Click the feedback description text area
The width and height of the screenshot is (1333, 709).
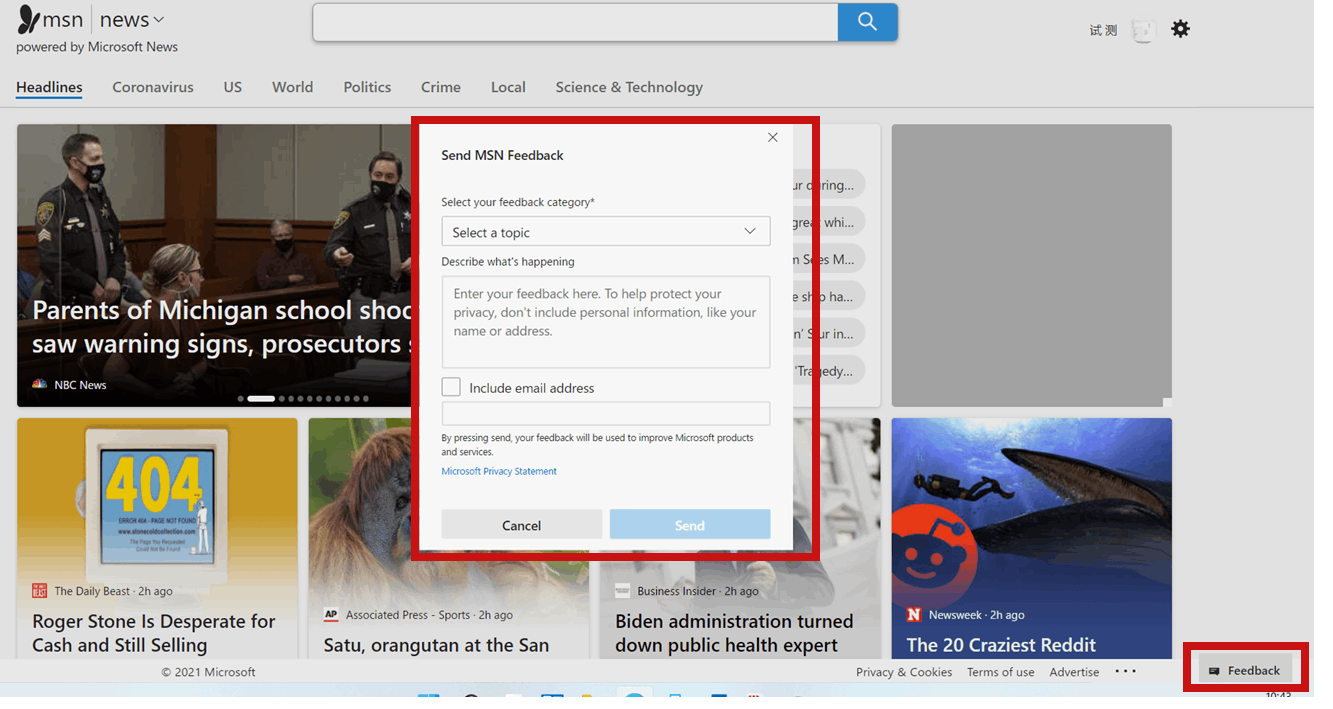coord(606,322)
